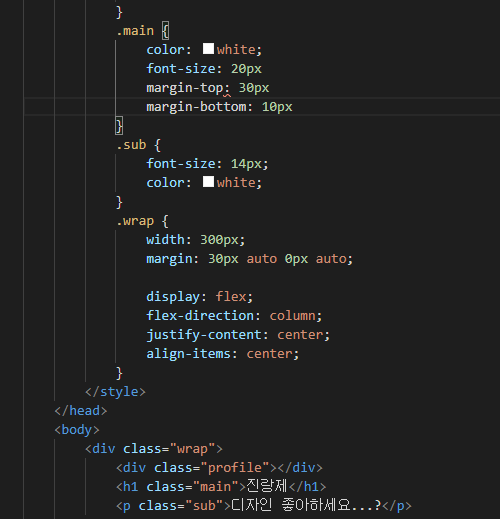The height and width of the screenshot is (519, 500).
Task: Open white color swatch in .sub rule
Action: pos(208,182)
